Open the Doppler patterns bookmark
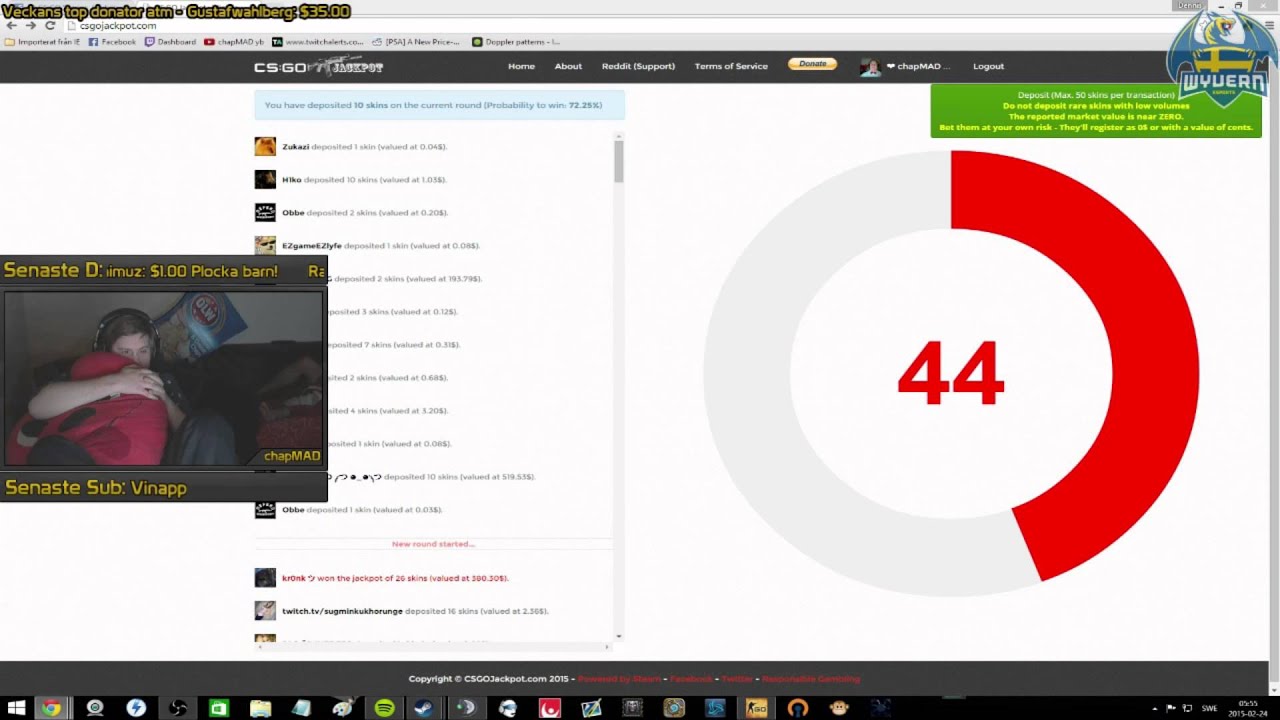 point(516,42)
